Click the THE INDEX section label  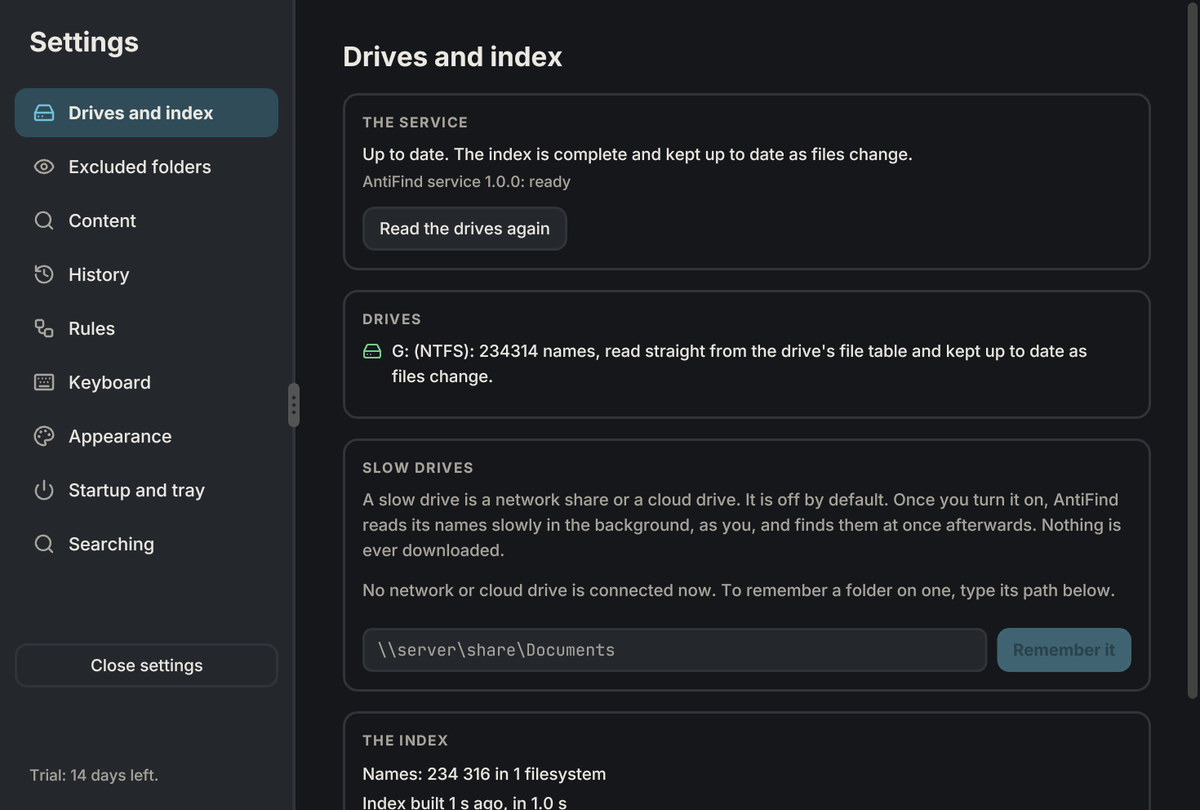coord(405,741)
